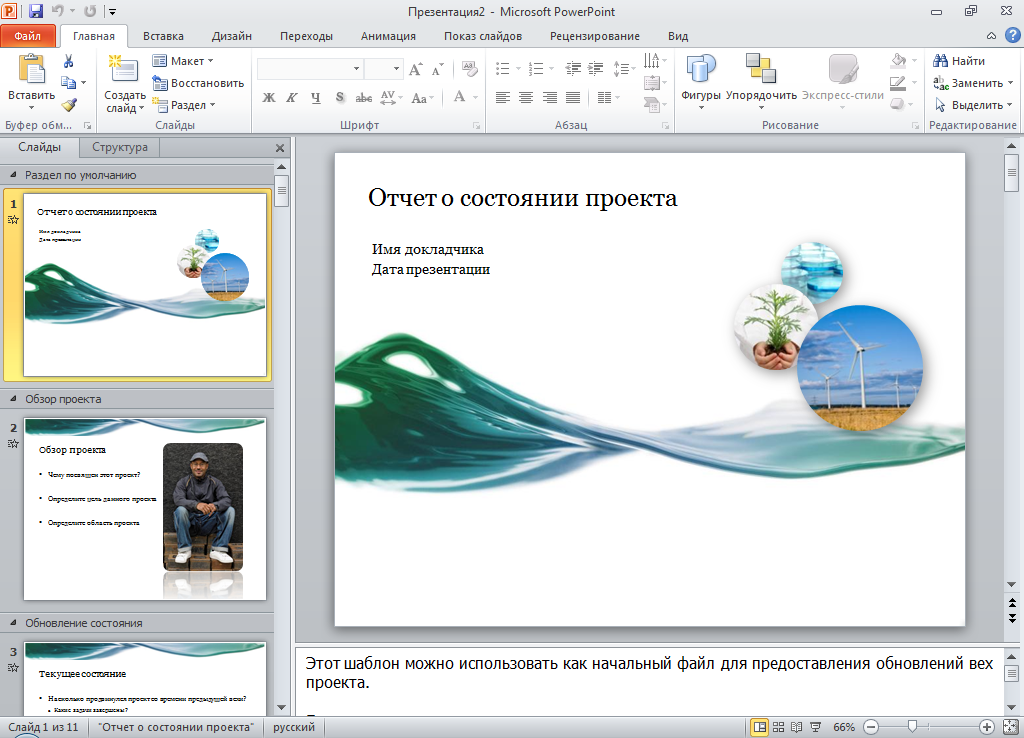Fit slide to current window icon
Image resolution: width=1024 pixels, height=738 pixels.
pos(1009,727)
